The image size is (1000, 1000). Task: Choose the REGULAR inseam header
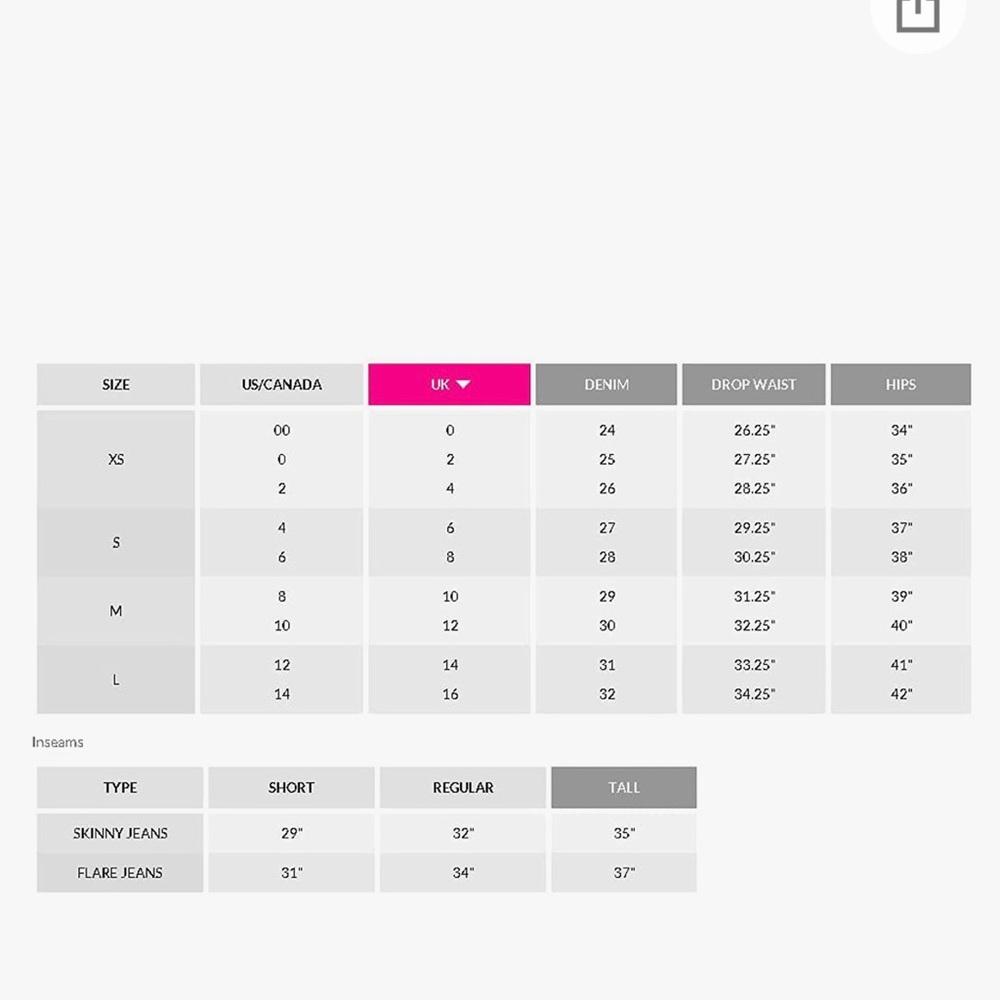click(x=463, y=787)
